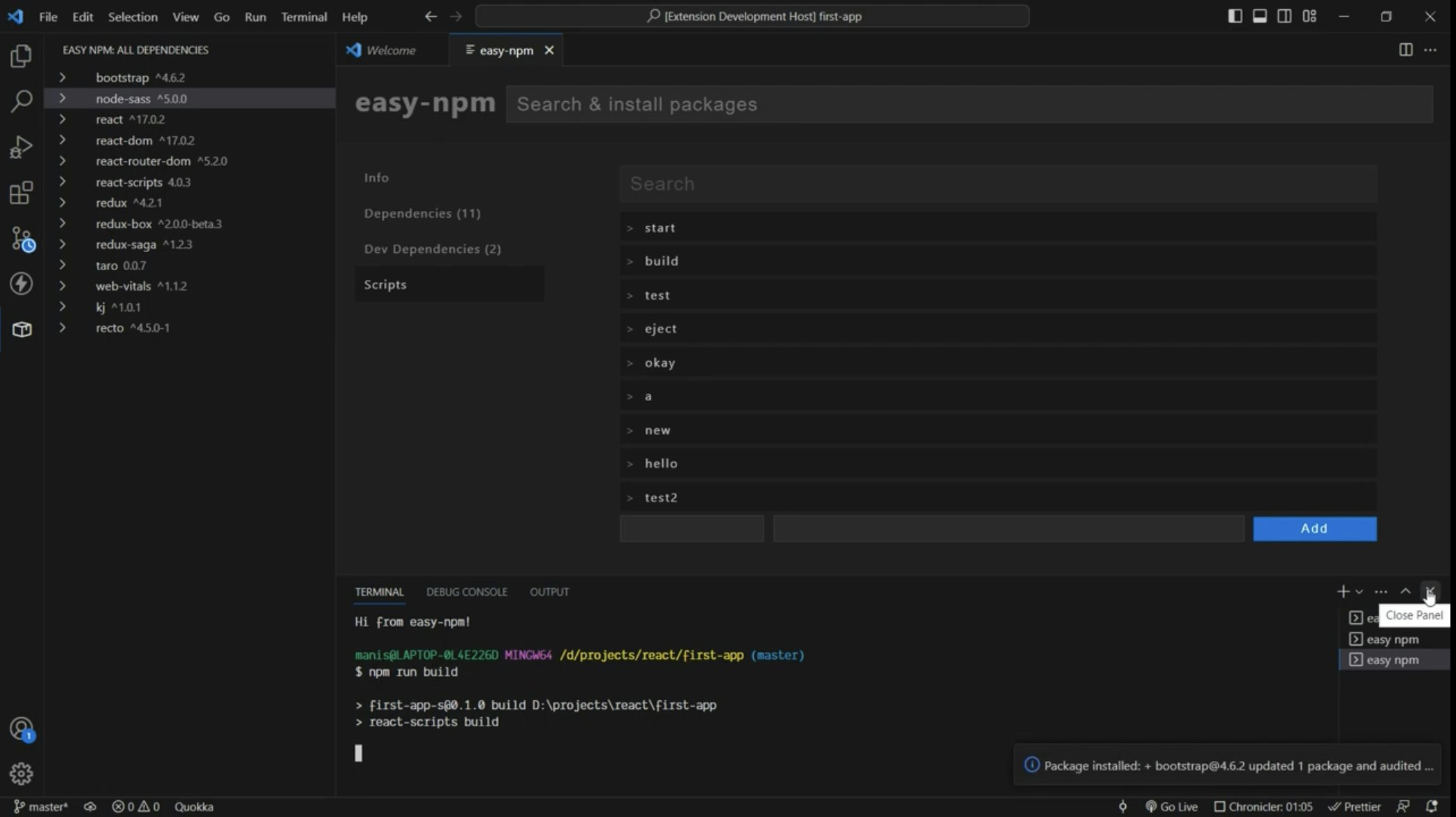Image resolution: width=1456 pixels, height=817 pixels.
Task: Switch to the DEBUG CONSOLE tab
Action: 466,592
